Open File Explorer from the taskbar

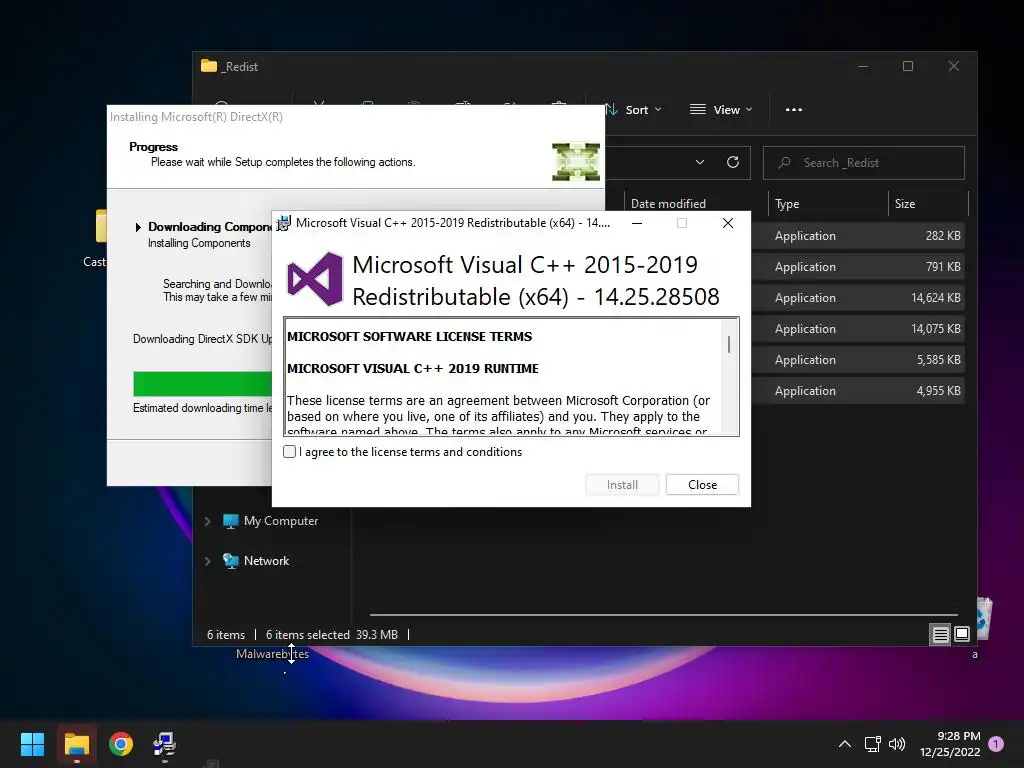tap(76, 744)
